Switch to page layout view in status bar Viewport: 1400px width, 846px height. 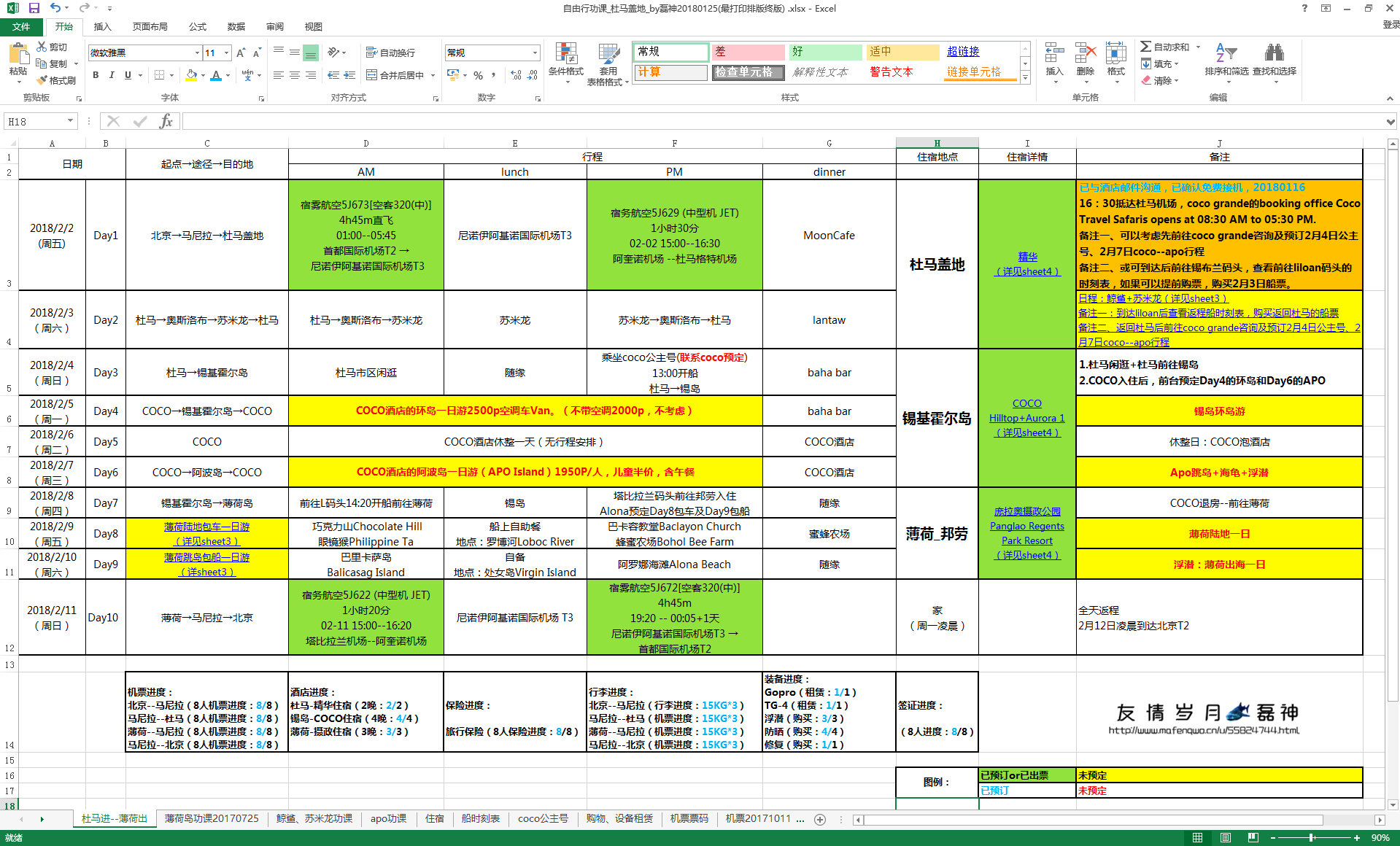point(1225,837)
